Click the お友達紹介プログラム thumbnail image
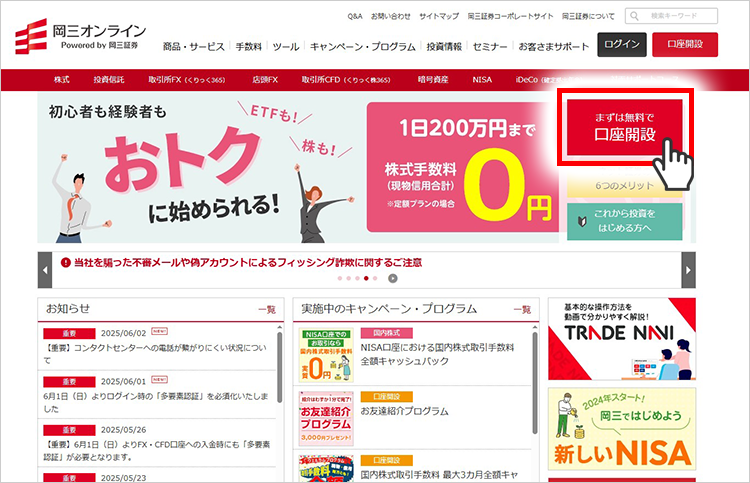 pyautogui.click(x=326, y=419)
